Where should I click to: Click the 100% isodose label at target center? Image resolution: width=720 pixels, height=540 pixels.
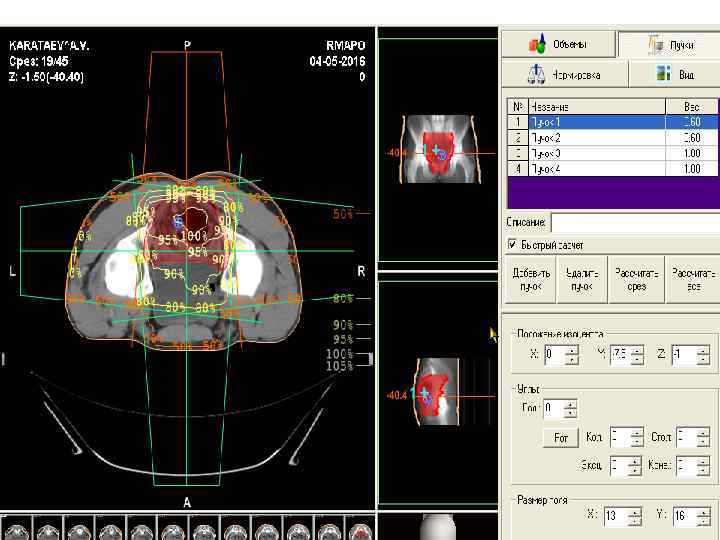click(192, 236)
